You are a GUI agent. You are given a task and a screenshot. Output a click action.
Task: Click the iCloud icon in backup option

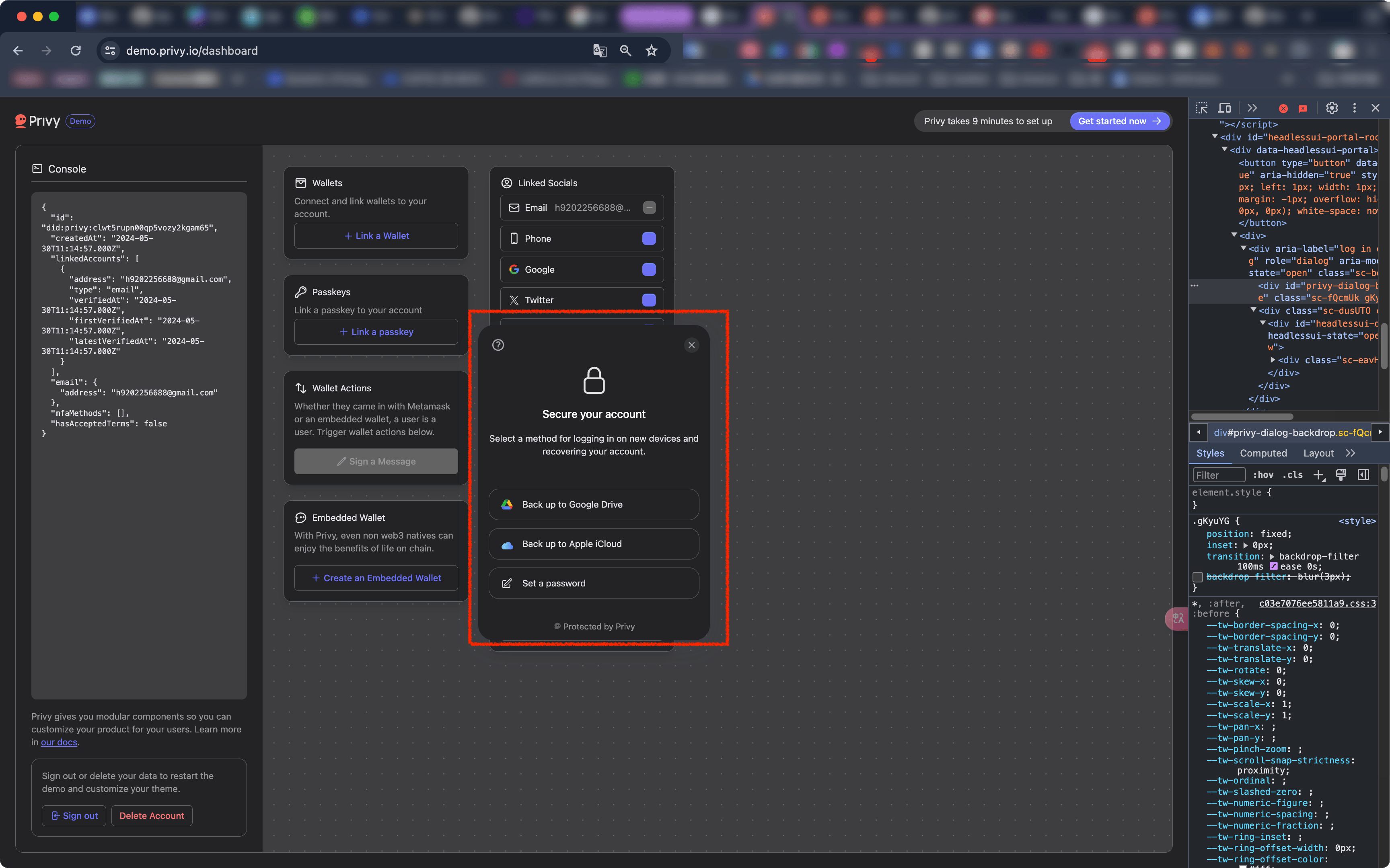click(507, 545)
